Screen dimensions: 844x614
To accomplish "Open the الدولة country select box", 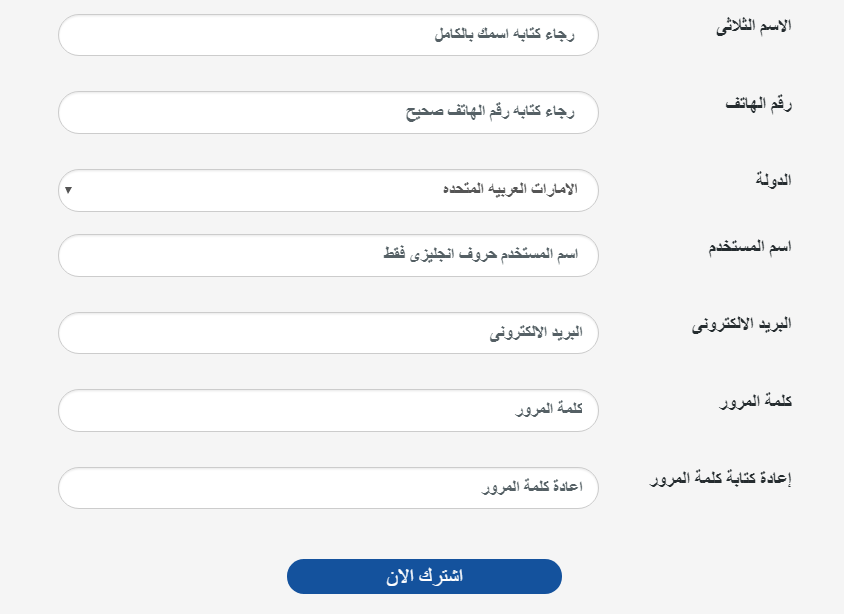I will [x=328, y=190].
